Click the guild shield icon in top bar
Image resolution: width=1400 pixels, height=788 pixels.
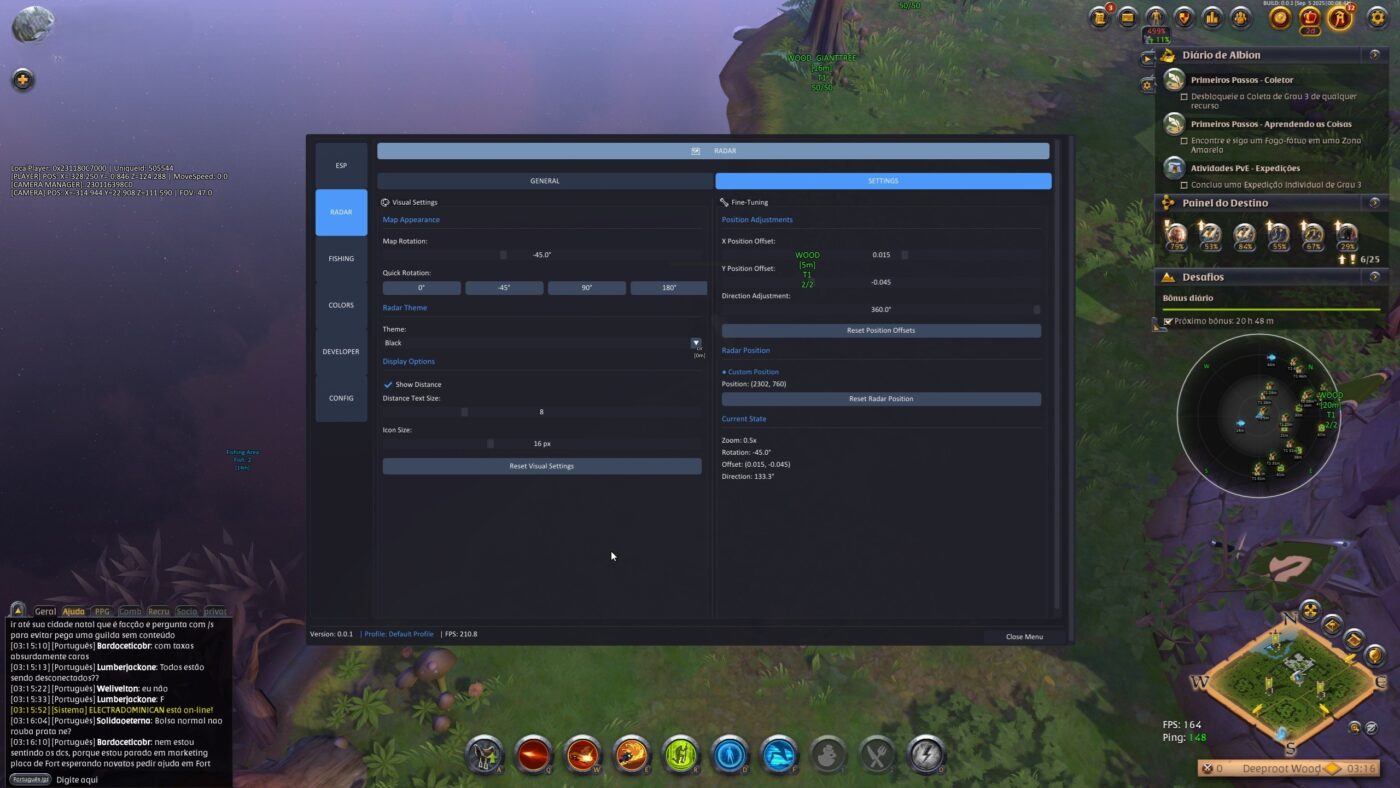(1184, 17)
